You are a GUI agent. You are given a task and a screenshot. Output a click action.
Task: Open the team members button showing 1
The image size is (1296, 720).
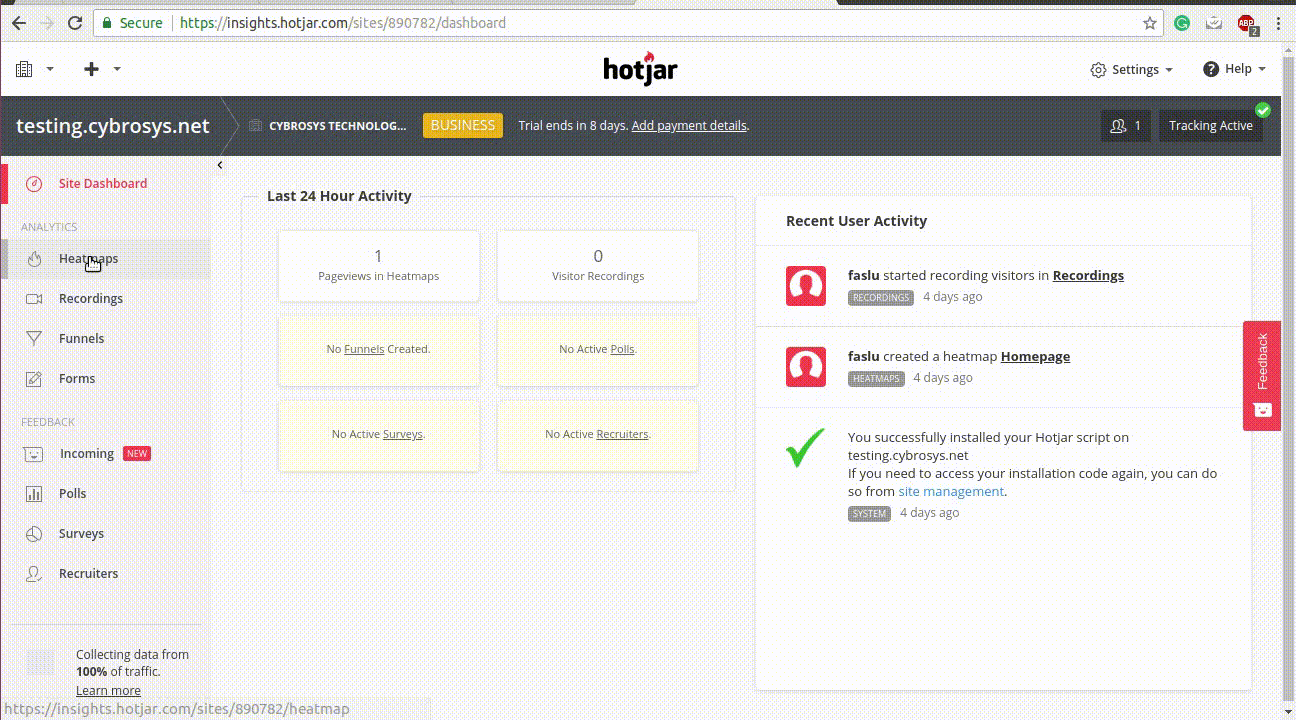(x=1125, y=126)
